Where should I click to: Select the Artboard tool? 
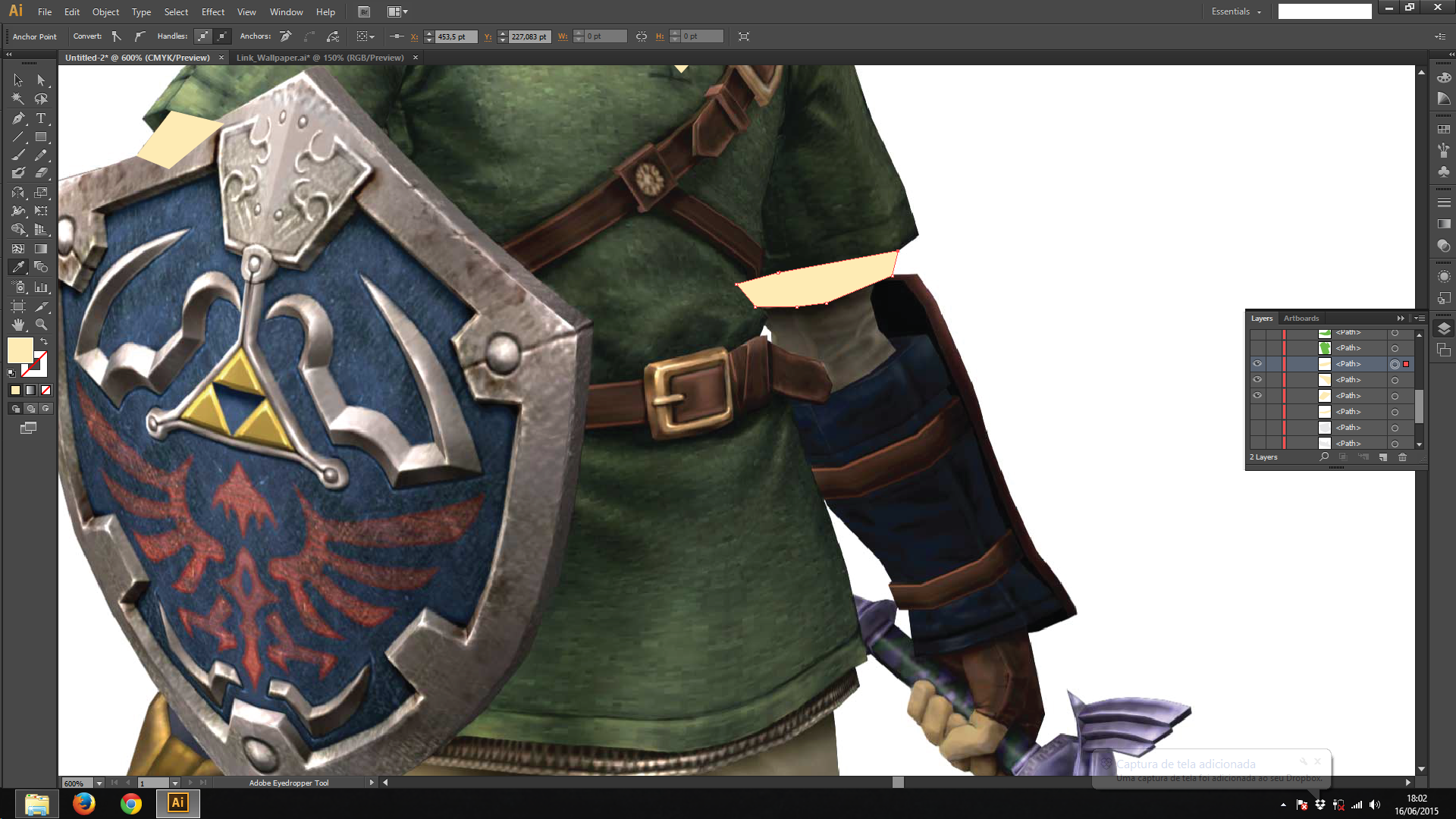[x=18, y=306]
